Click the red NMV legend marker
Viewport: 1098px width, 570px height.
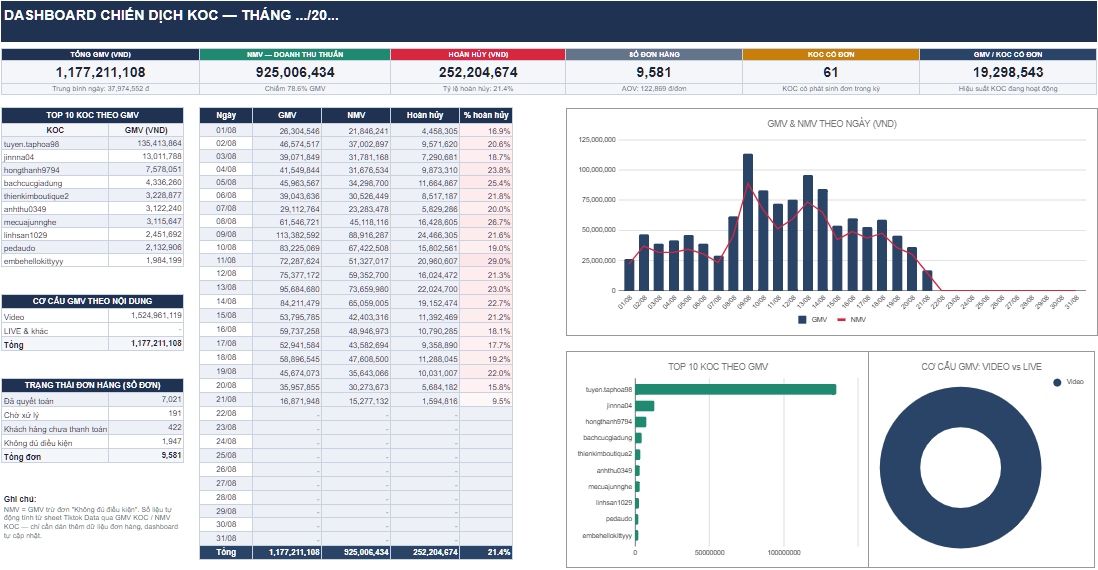(x=841, y=319)
